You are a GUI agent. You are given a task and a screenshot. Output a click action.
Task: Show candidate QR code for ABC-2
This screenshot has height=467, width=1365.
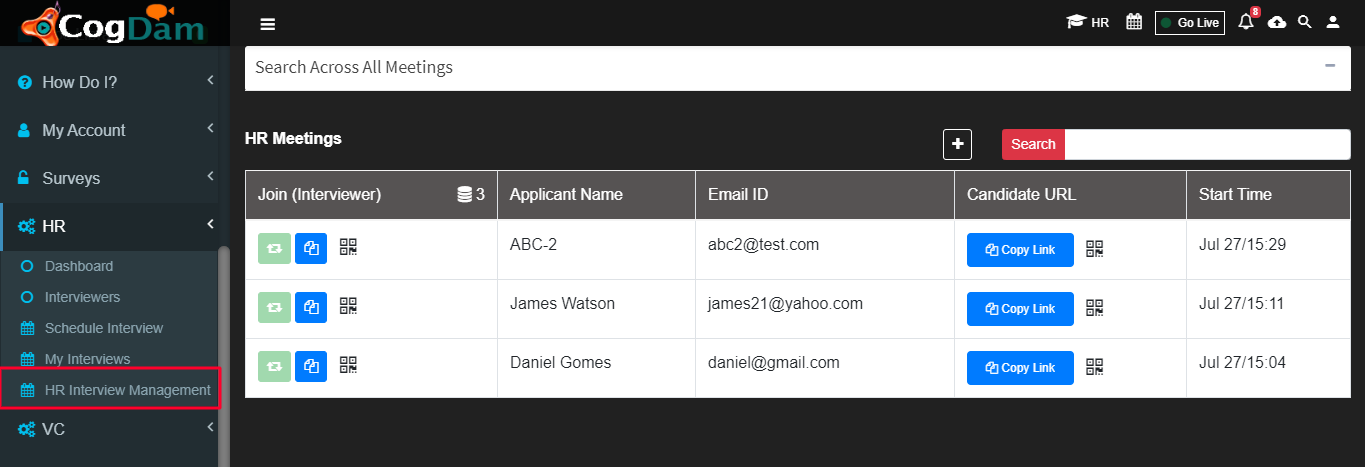click(1095, 249)
